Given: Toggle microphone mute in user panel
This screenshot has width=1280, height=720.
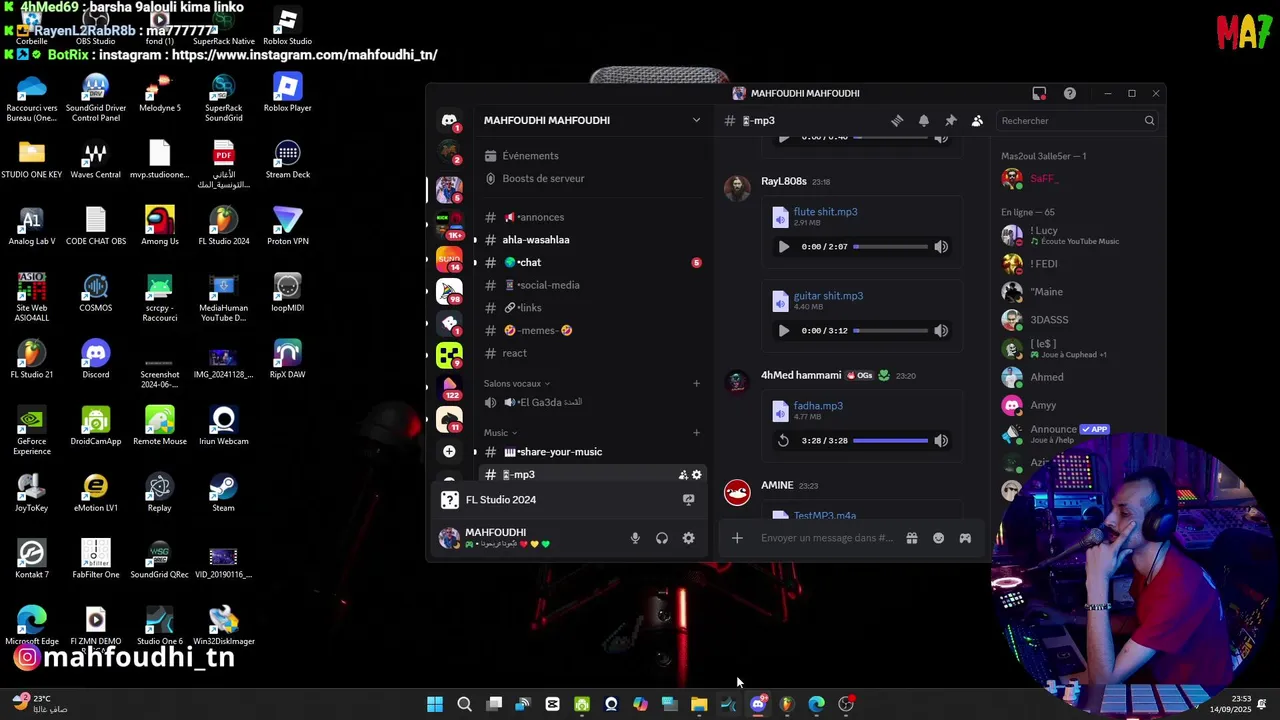Looking at the screenshot, I should [635, 538].
